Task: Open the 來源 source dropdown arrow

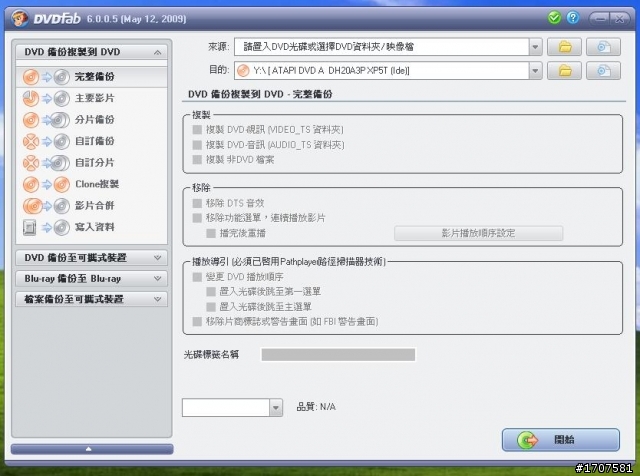Action: (x=536, y=47)
